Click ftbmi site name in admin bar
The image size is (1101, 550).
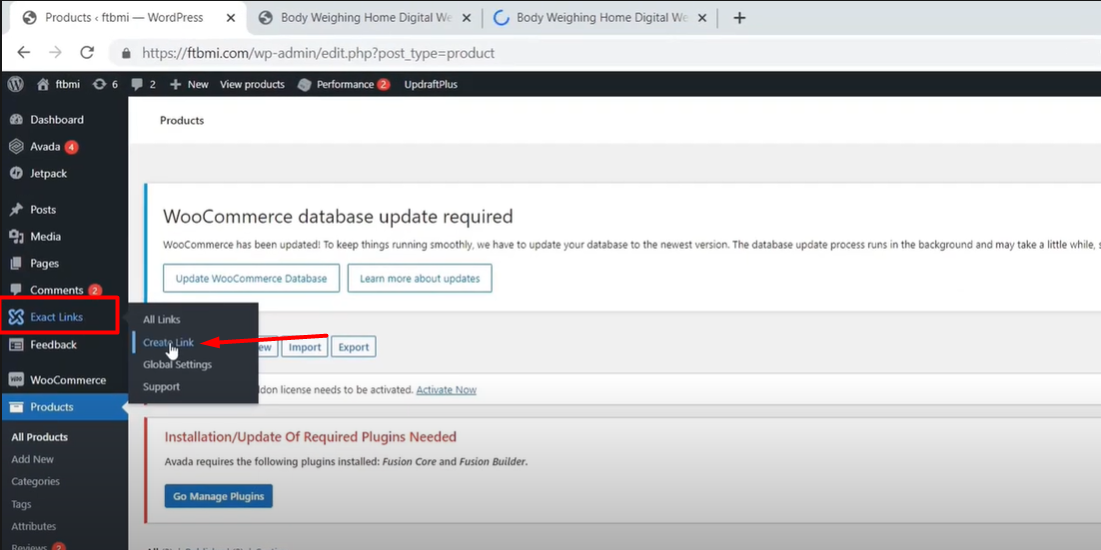point(68,84)
